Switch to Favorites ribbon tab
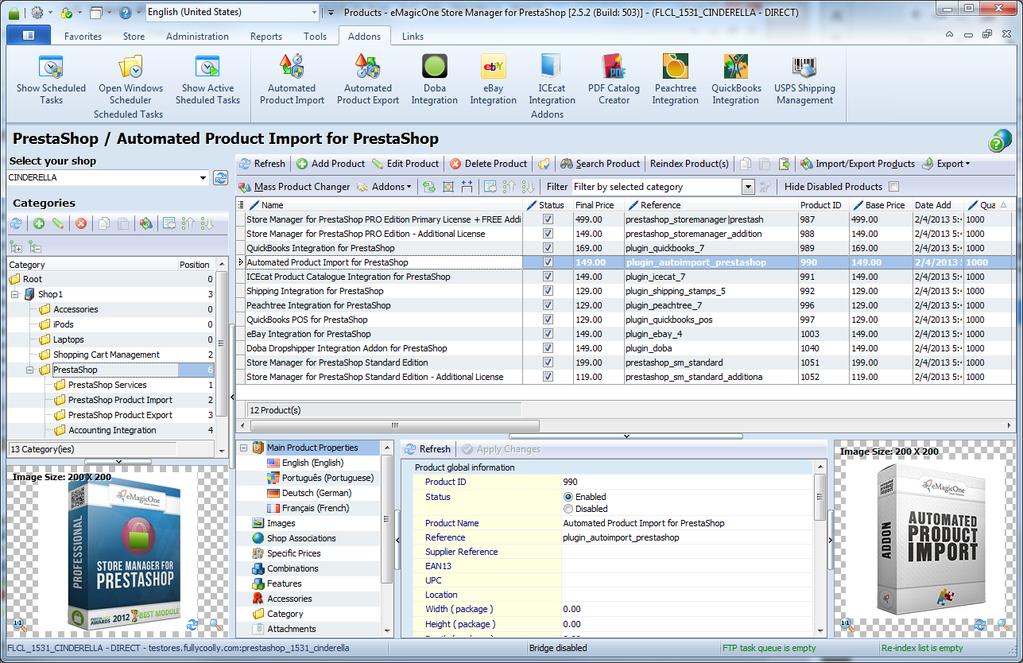Viewport: 1023px width, 663px height. pos(83,37)
